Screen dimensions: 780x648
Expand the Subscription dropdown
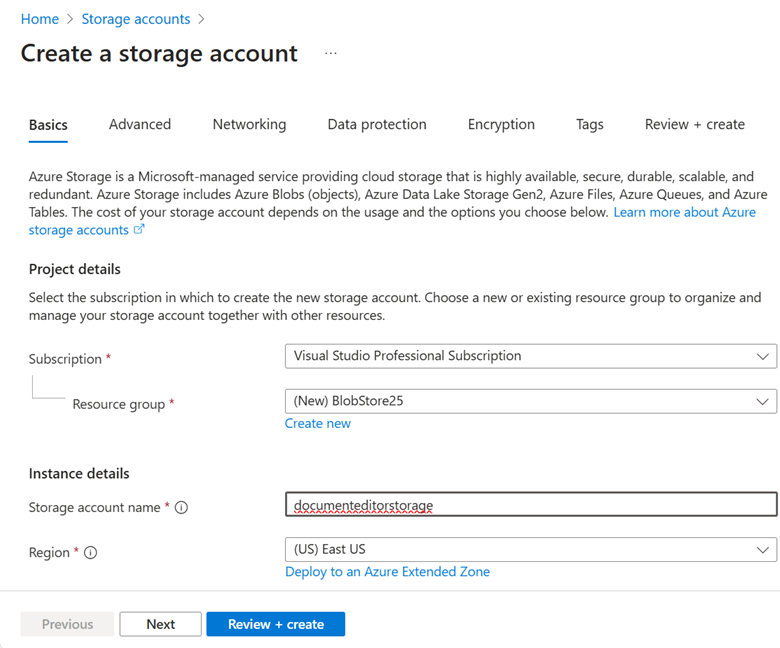(x=530, y=356)
